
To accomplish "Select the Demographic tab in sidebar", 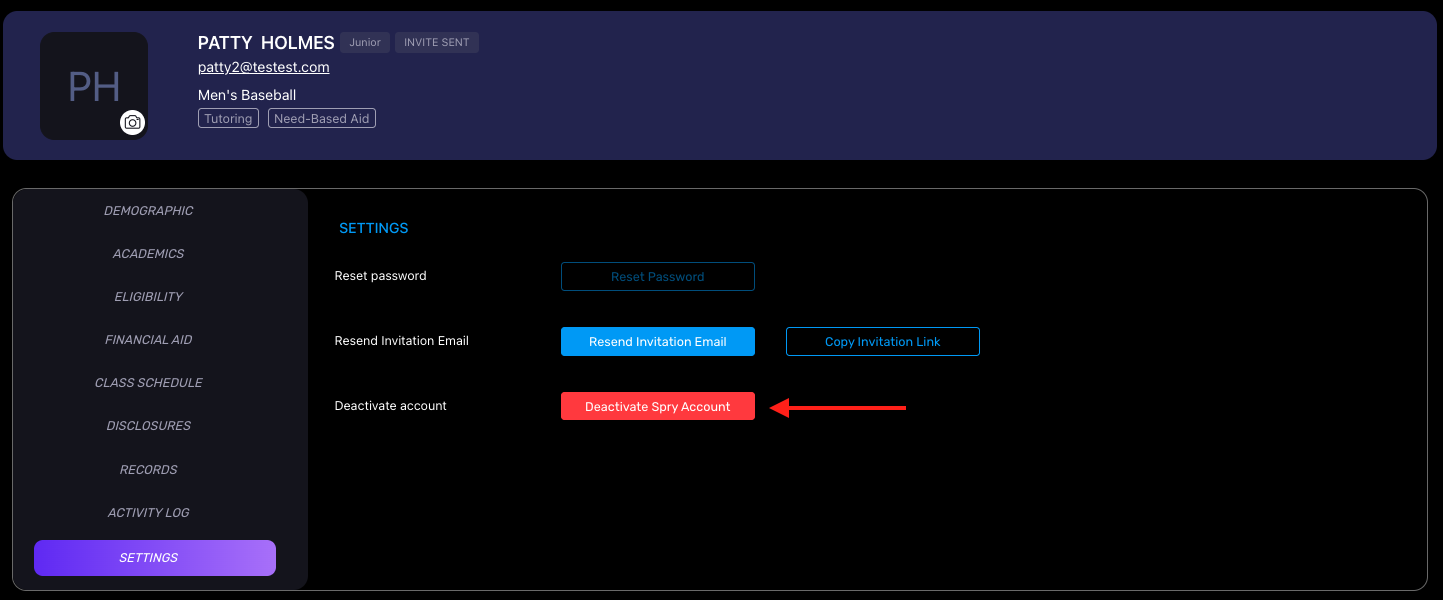I will 149,211.
